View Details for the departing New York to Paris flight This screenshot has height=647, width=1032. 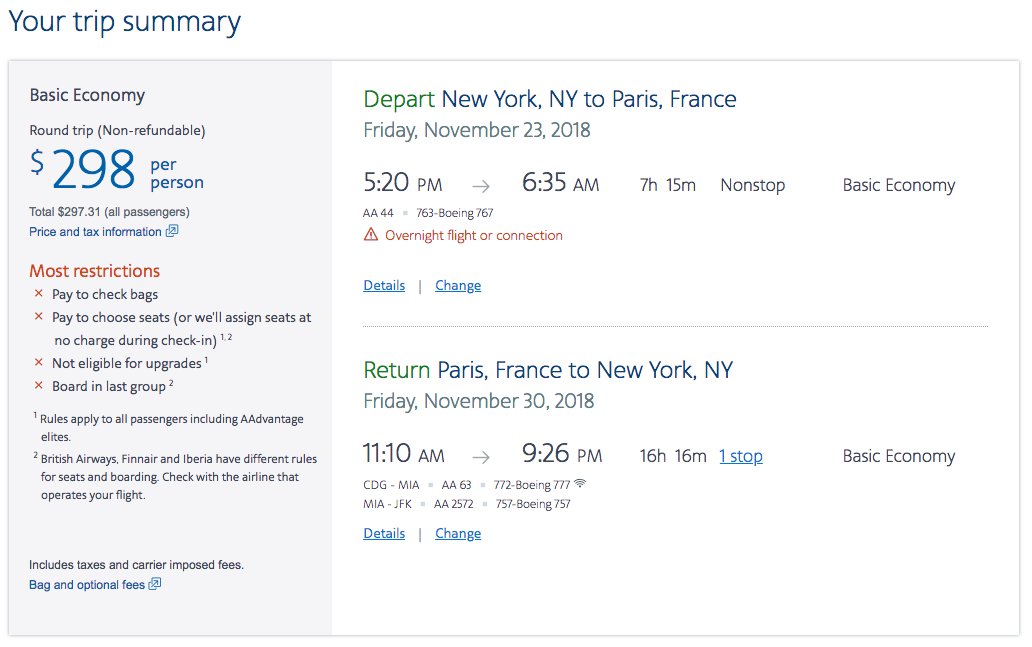(384, 286)
